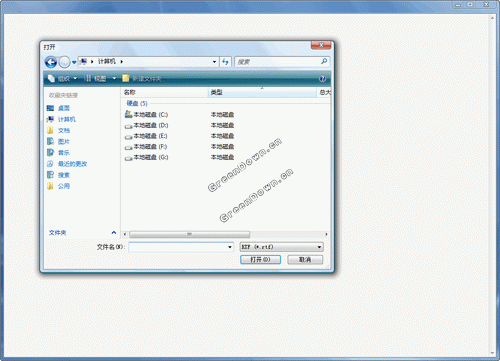Click the file list horizontal scrollbar thumb
This screenshot has height=361, width=500.
click(x=189, y=234)
